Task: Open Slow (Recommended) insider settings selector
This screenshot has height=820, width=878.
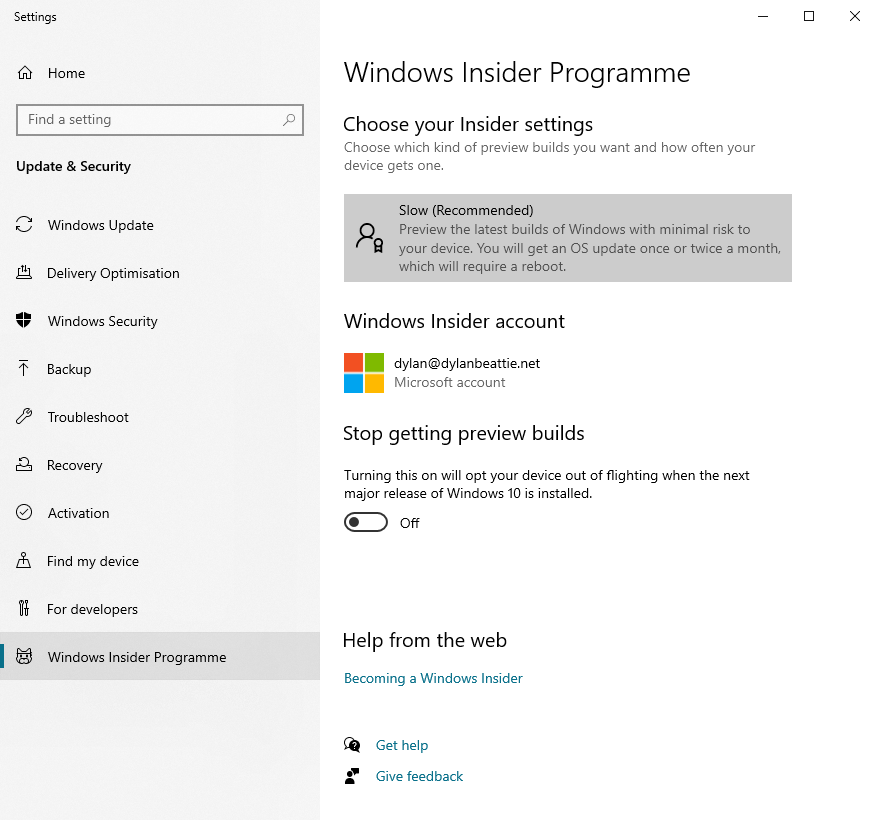Action: click(x=568, y=238)
